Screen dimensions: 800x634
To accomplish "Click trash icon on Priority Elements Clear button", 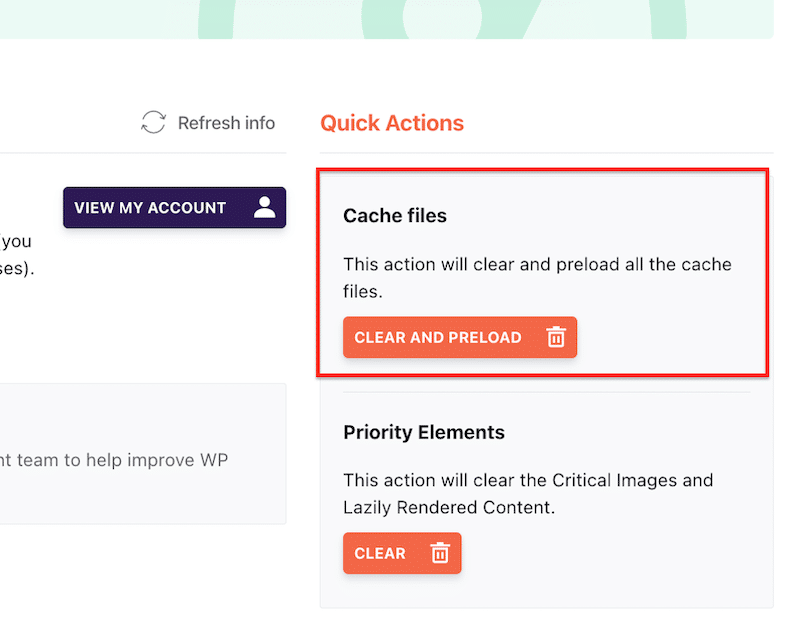I will [440, 553].
